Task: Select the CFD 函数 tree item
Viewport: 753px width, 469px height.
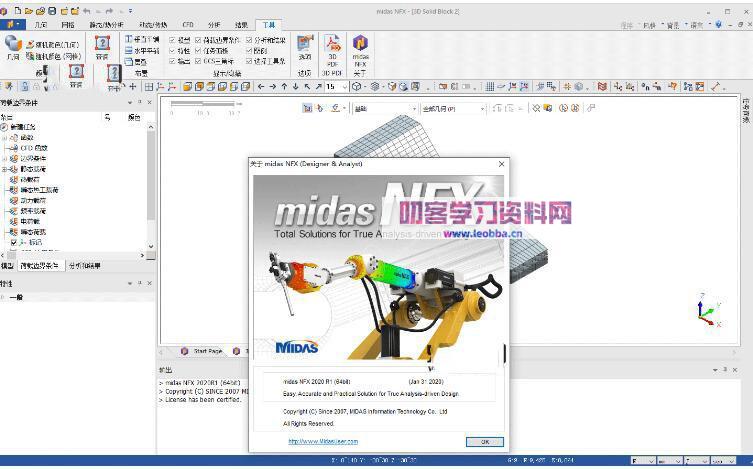Action: pos(34,148)
